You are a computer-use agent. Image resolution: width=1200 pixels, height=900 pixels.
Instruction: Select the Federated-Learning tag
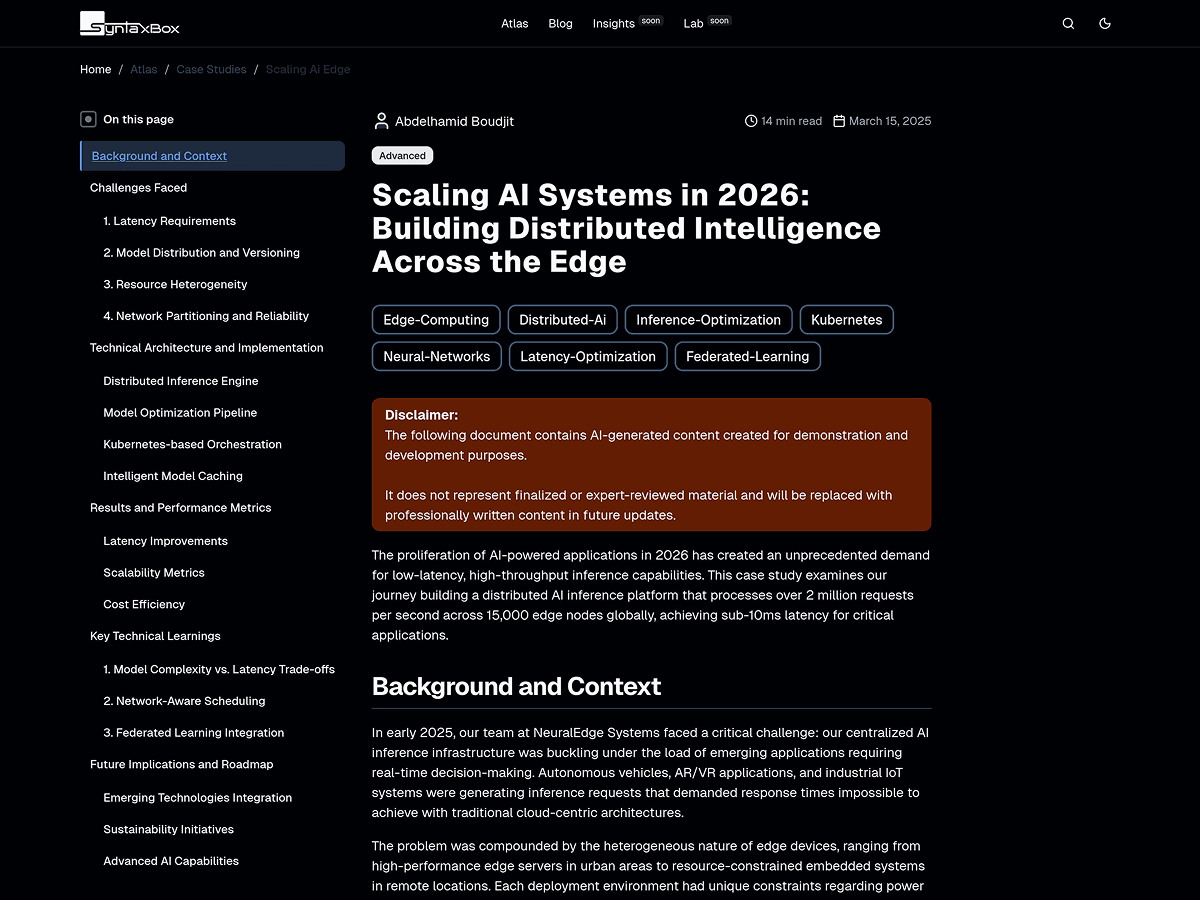[x=747, y=356]
